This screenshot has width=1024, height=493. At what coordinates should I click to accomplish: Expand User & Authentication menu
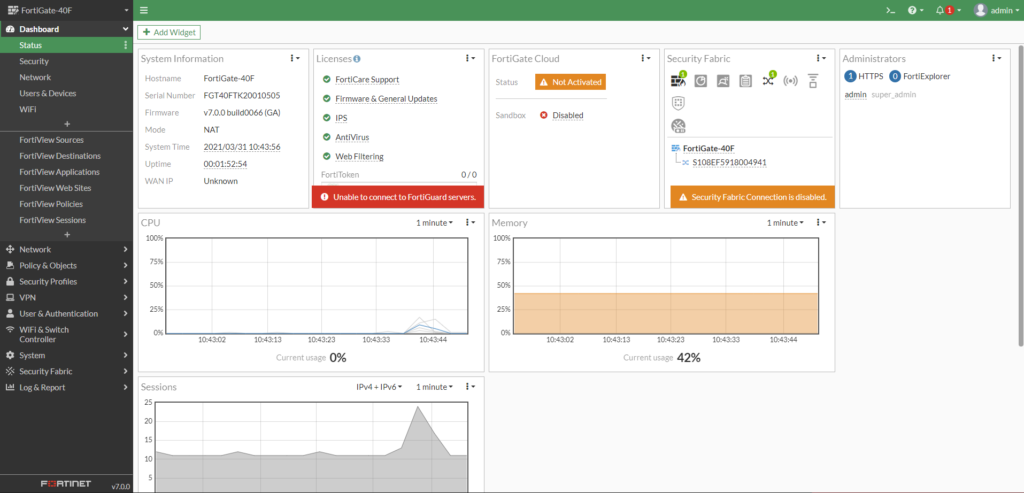(67, 313)
